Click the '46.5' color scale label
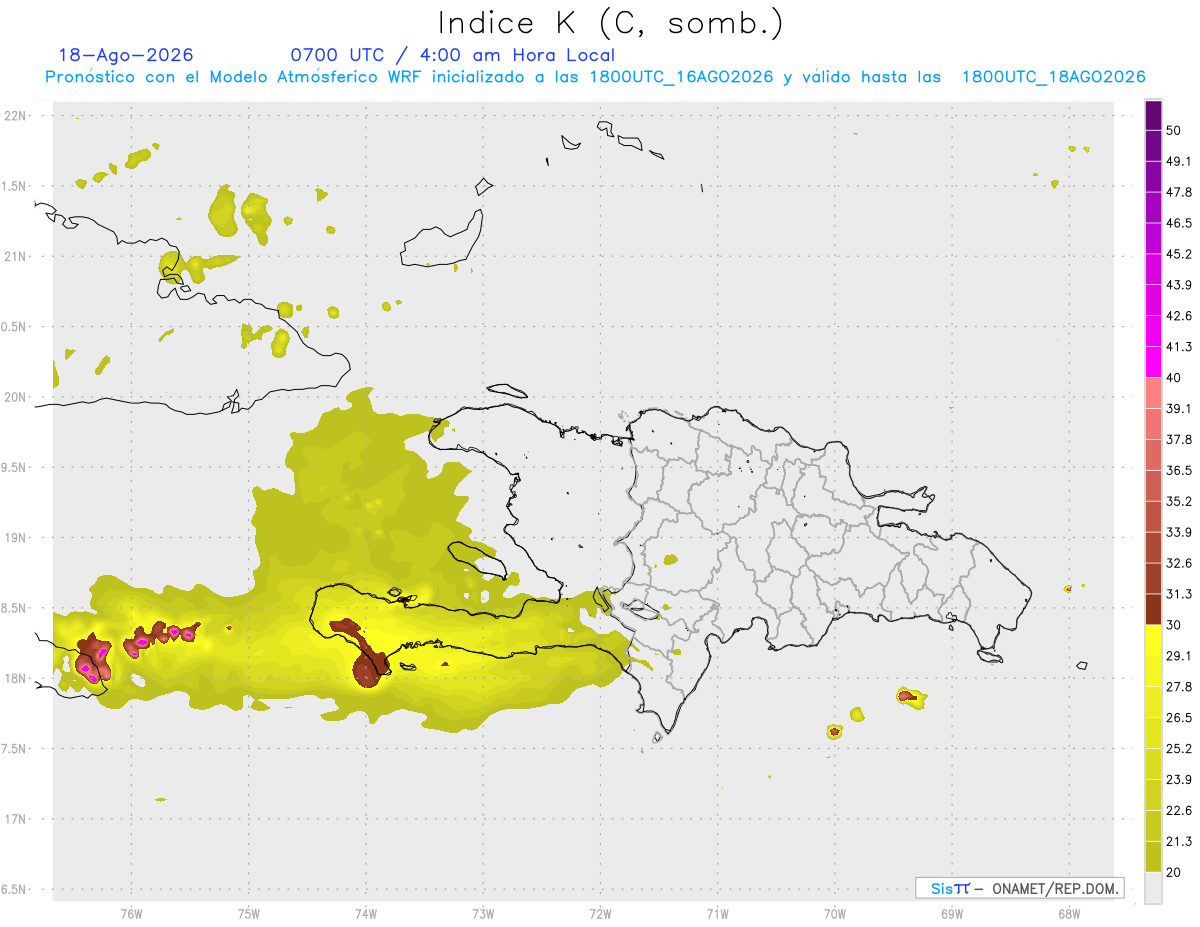Screen dimensions: 1200x927 [x=1179, y=224]
